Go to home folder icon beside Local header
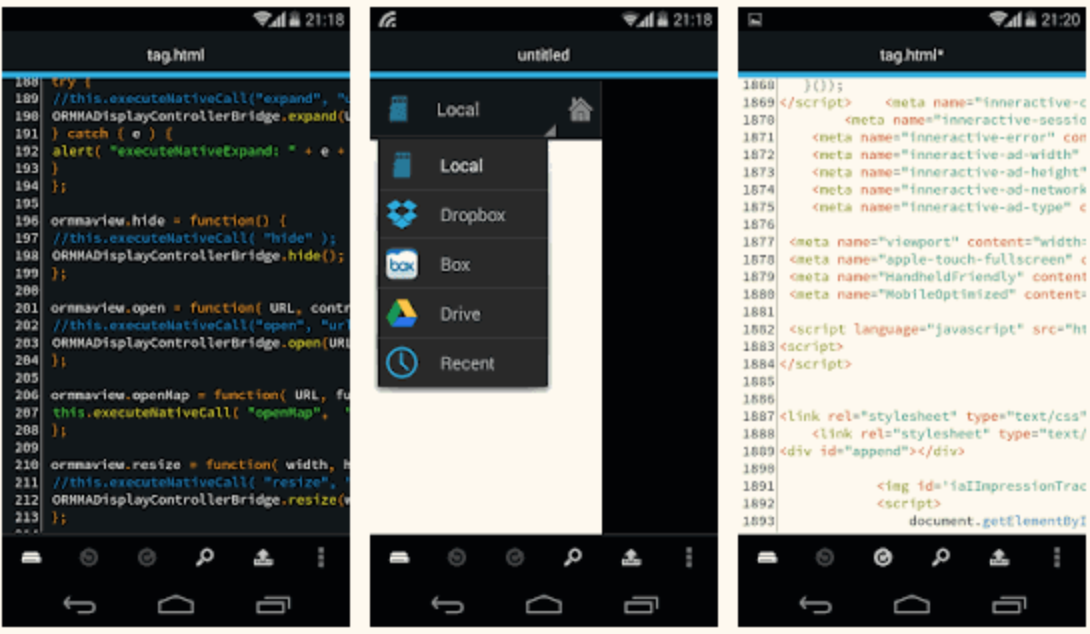This screenshot has height=634, width=1090. click(580, 109)
